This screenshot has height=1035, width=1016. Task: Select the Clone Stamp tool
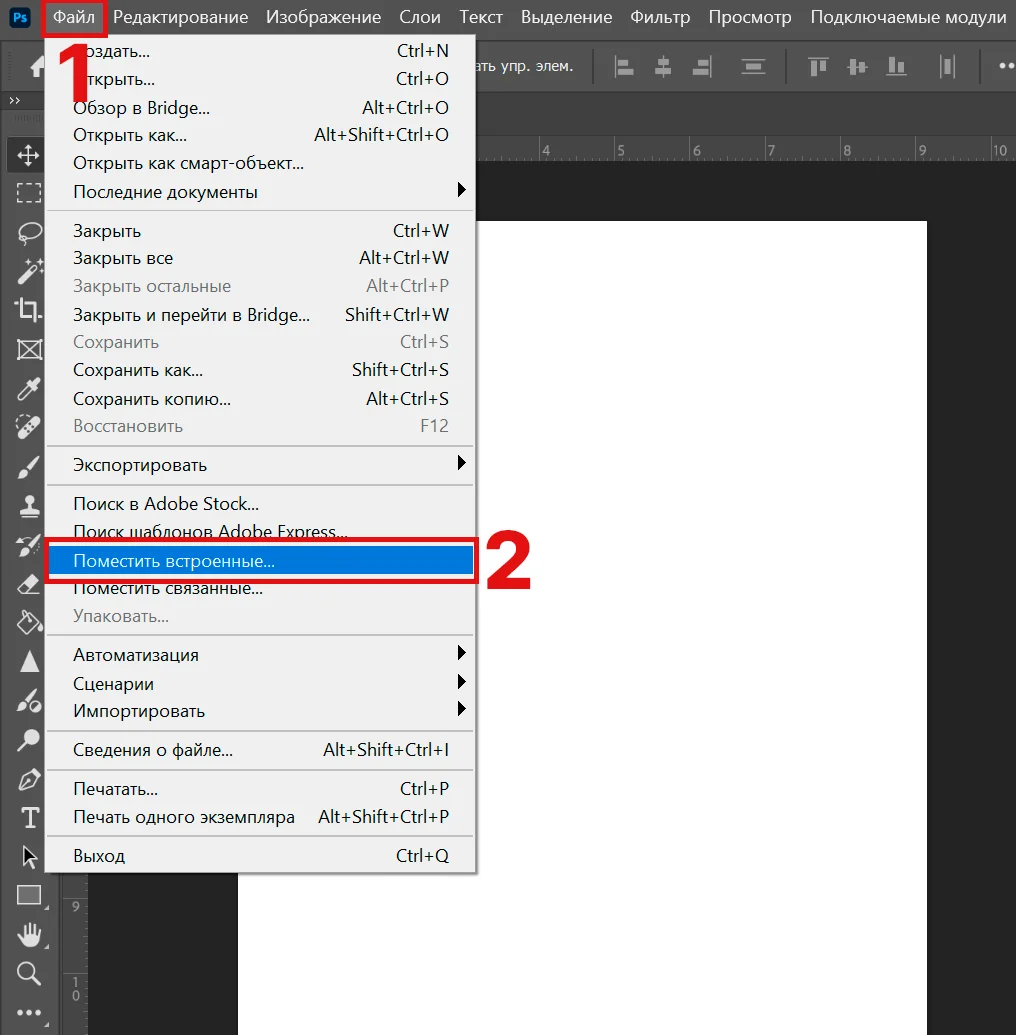point(29,506)
